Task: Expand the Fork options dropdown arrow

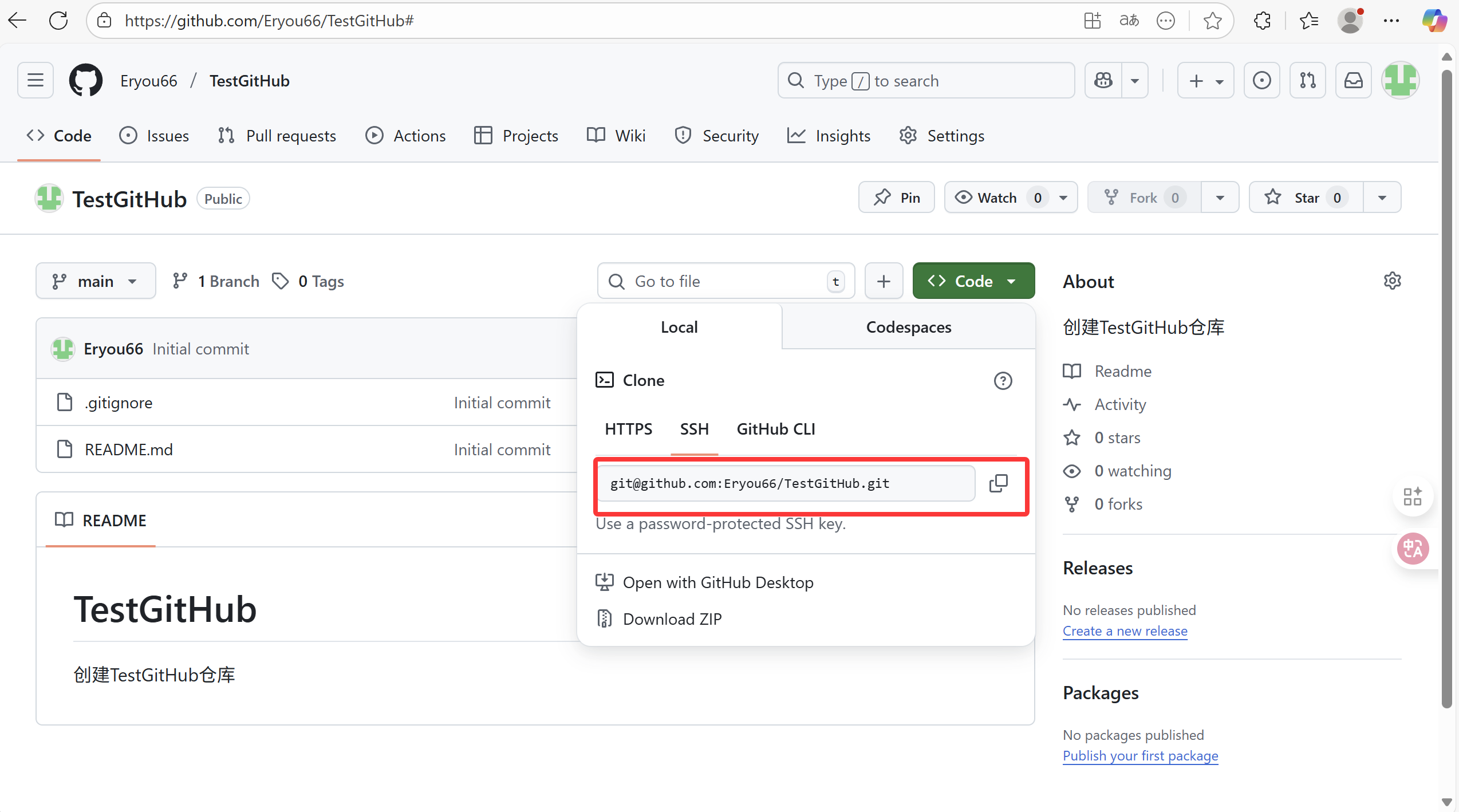Action: (x=1220, y=198)
